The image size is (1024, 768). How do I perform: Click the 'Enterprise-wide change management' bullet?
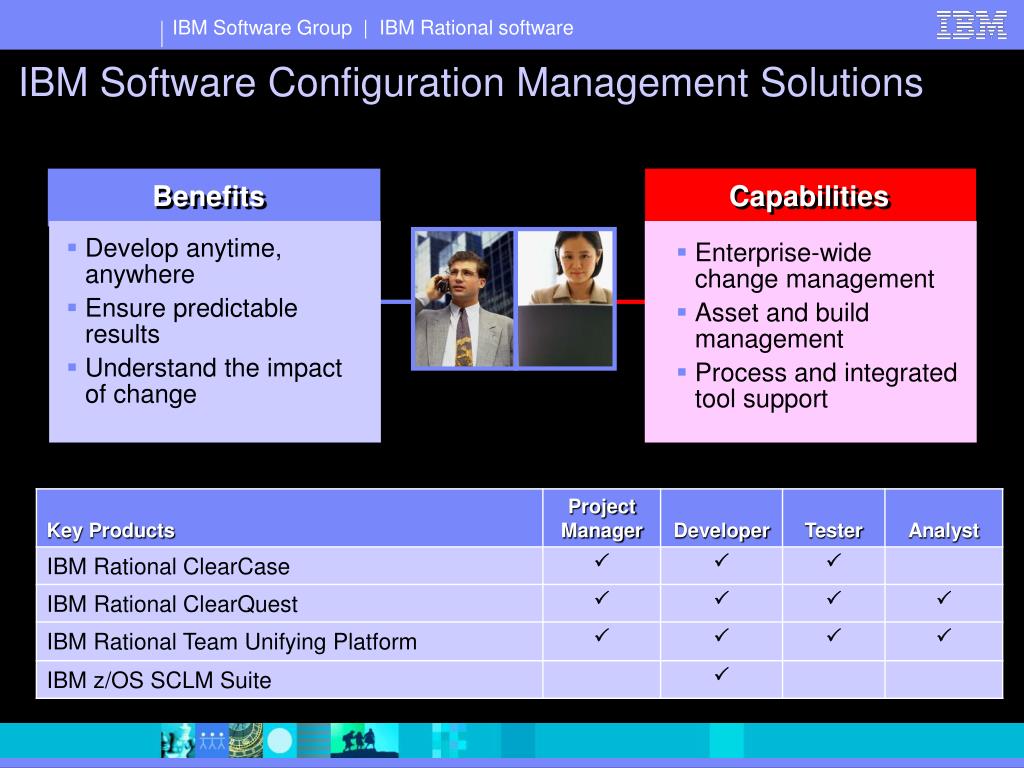point(814,266)
